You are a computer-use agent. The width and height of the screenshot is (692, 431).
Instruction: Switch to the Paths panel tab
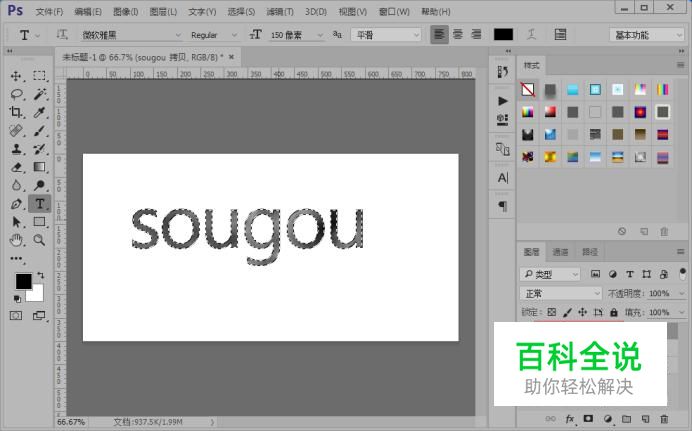pyautogui.click(x=590, y=252)
